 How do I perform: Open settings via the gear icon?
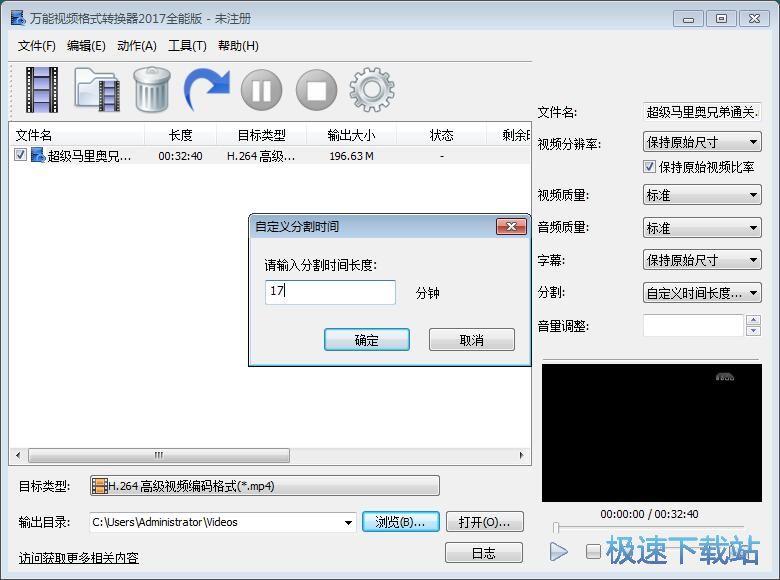(x=372, y=90)
